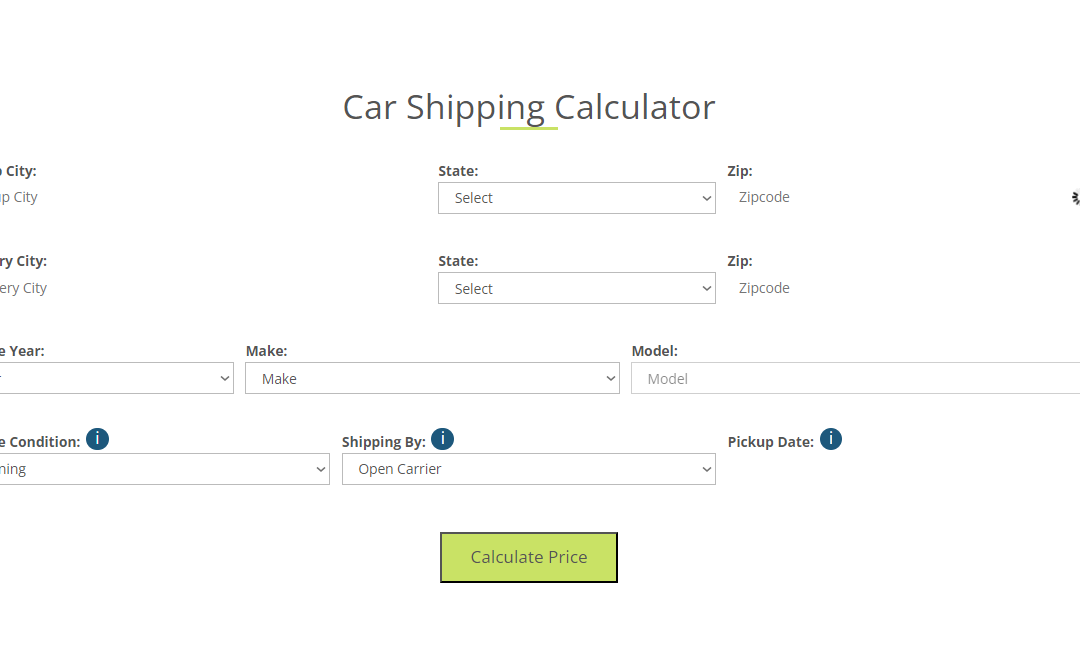1080x659 pixels.
Task: Click the delivery Zipcode field
Action: [790, 288]
